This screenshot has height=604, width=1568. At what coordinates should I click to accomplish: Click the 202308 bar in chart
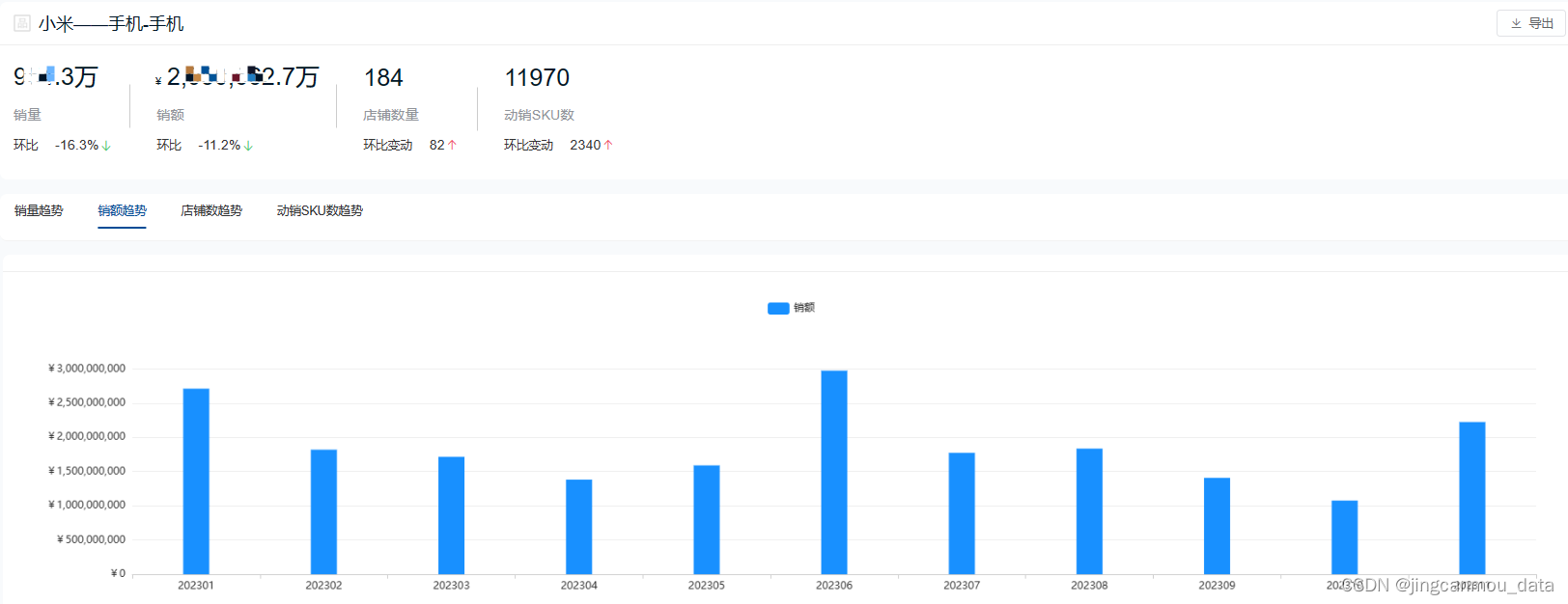[x=1089, y=511]
